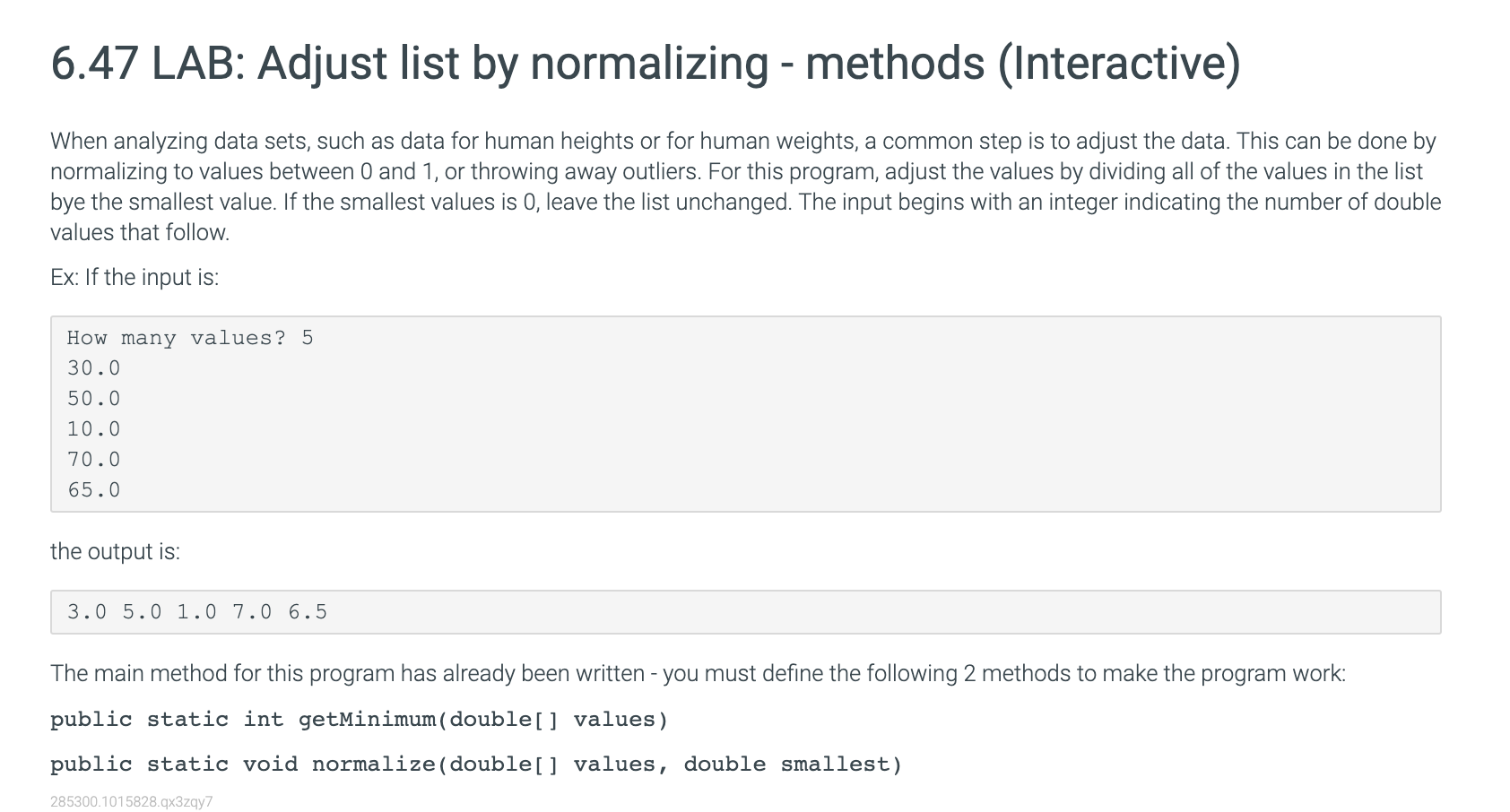Click the getMinimum method signature
Screen dimensions: 1510x812
[360, 720]
